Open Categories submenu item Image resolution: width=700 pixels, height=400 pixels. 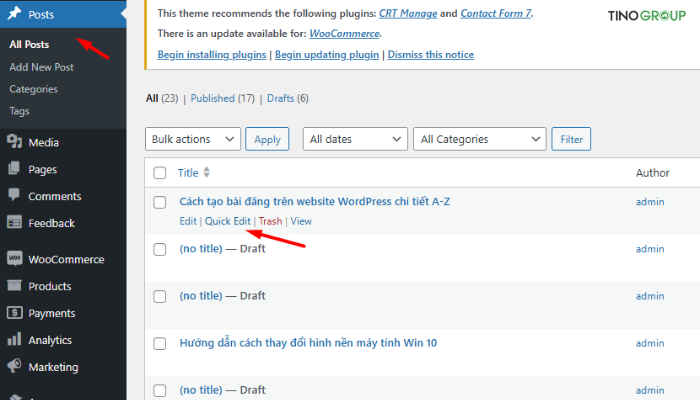pyautogui.click(x=33, y=89)
